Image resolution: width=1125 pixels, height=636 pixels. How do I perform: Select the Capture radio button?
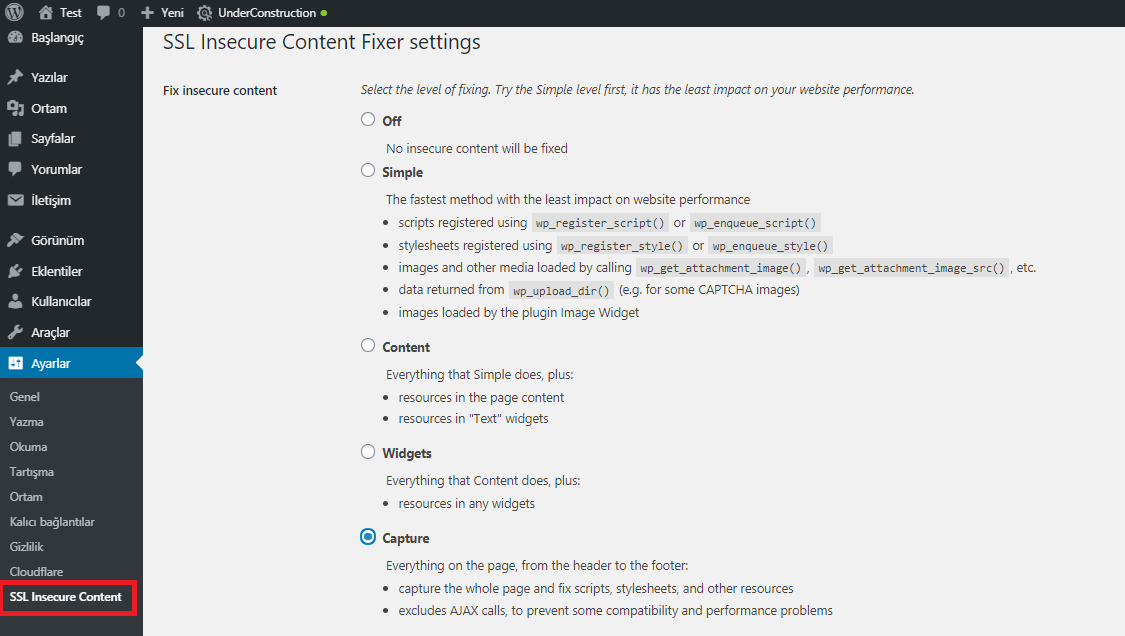368,536
